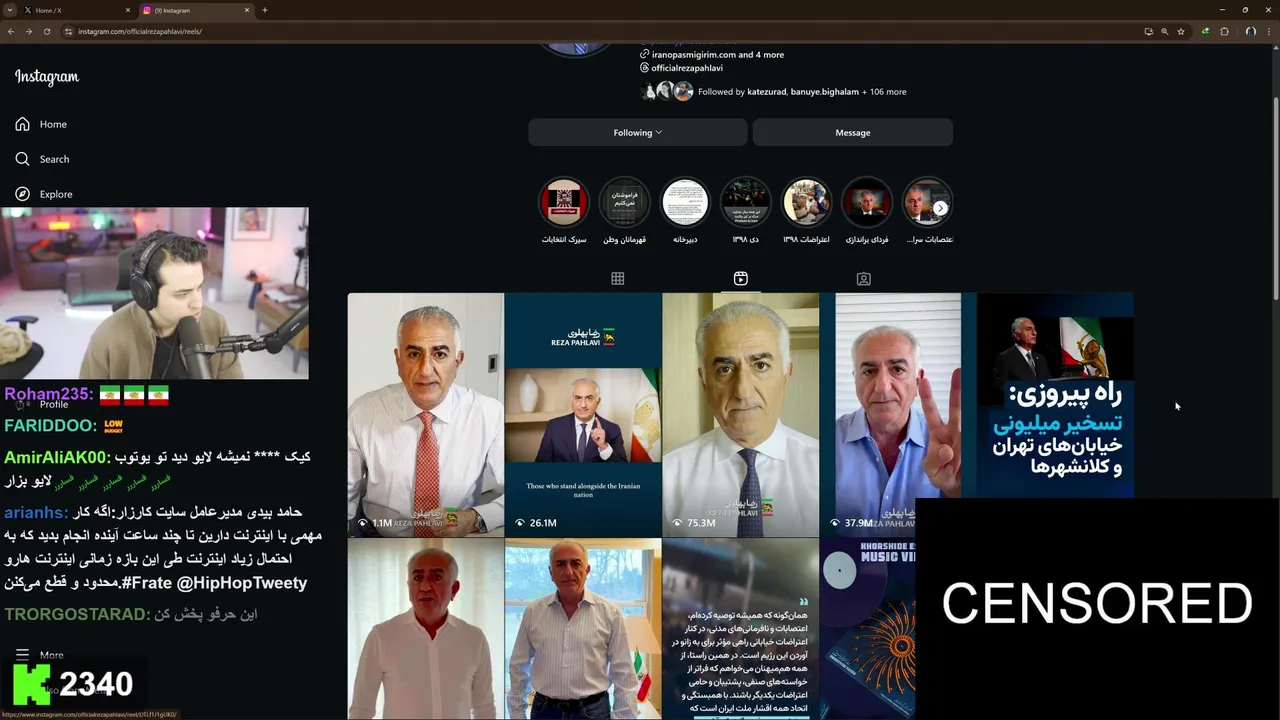This screenshot has height=720, width=1280.
Task: Switch to the Posts grid tab
Action: [618, 279]
